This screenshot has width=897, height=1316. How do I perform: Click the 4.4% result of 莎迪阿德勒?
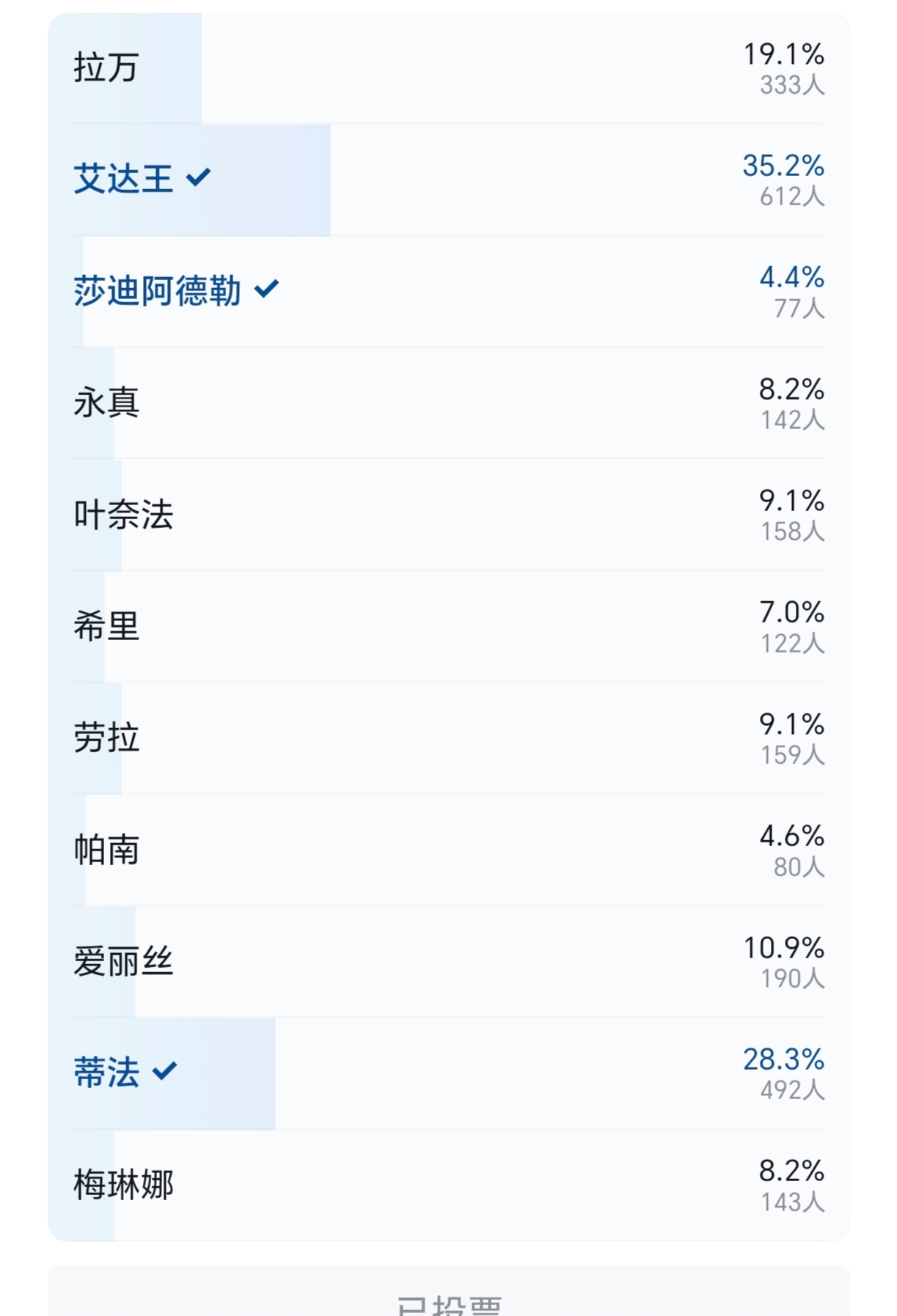pyautogui.click(x=792, y=277)
